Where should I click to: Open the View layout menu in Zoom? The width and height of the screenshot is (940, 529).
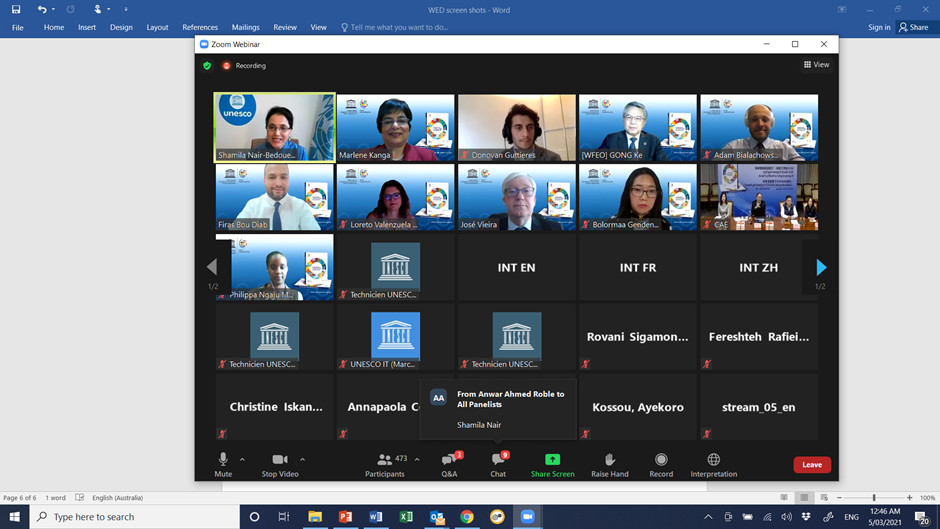point(817,65)
